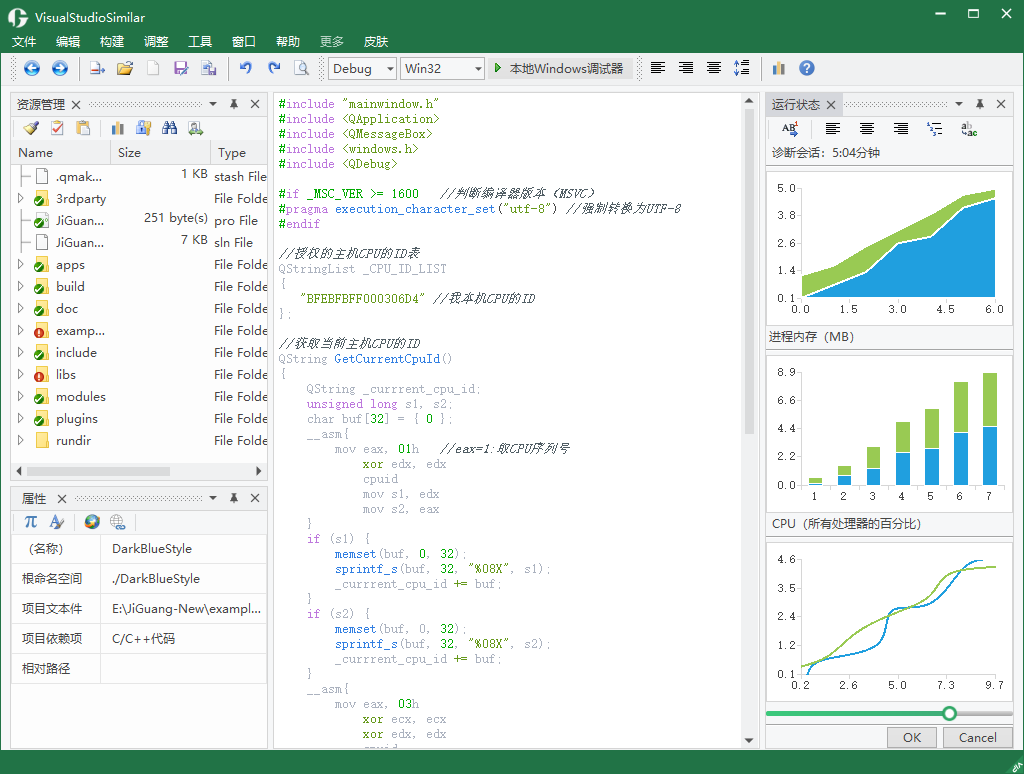Click the bar chart icon in main toolbar
The image size is (1024, 774).
coord(778,68)
